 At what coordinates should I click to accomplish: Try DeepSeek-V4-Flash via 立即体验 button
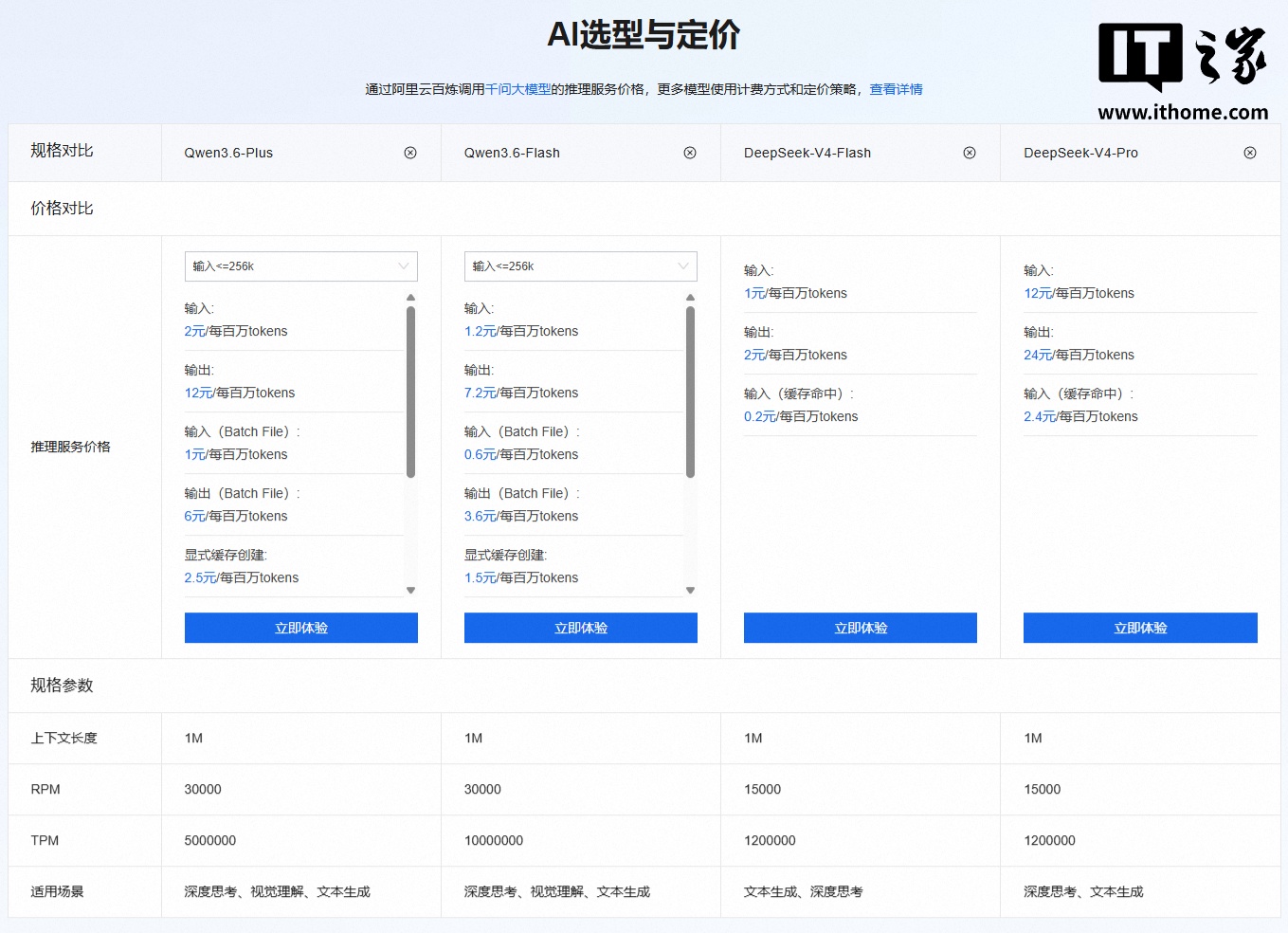[x=860, y=628]
